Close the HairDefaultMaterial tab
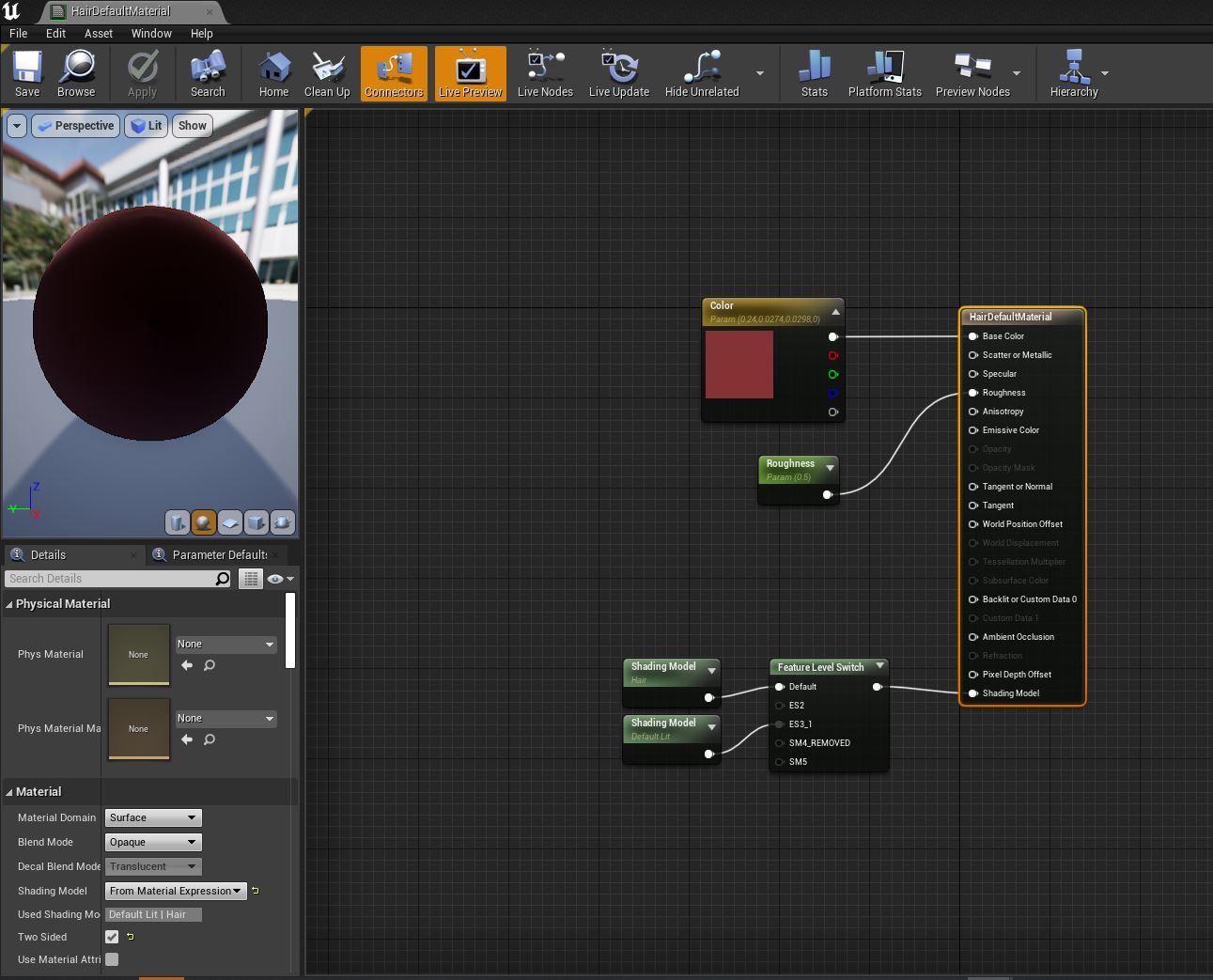This screenshot has height=980, width=1213. pos(210,11)
